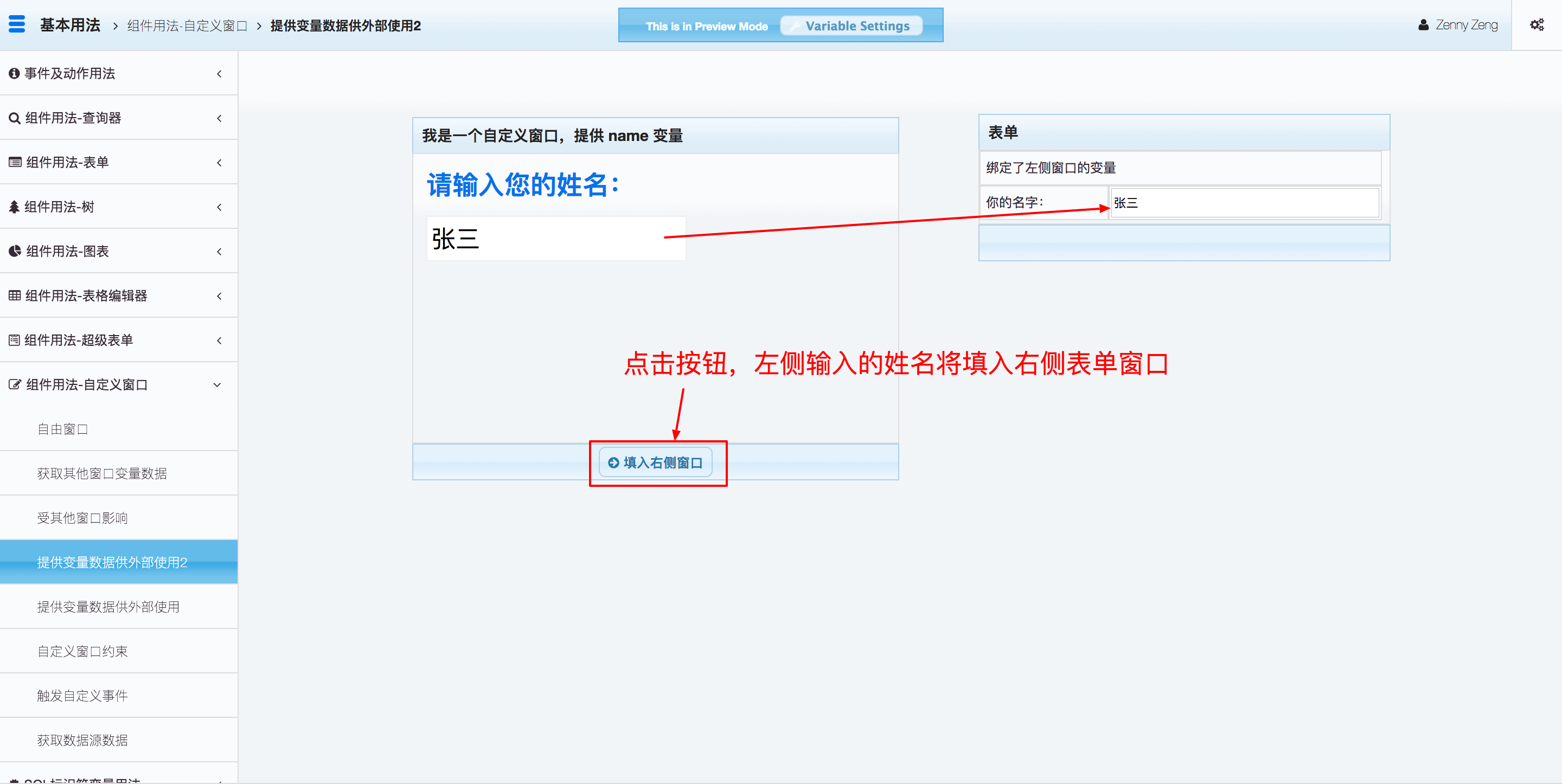Click the user profile icon
Viewport: 1562px width, 784px height.
point(1423,25)
